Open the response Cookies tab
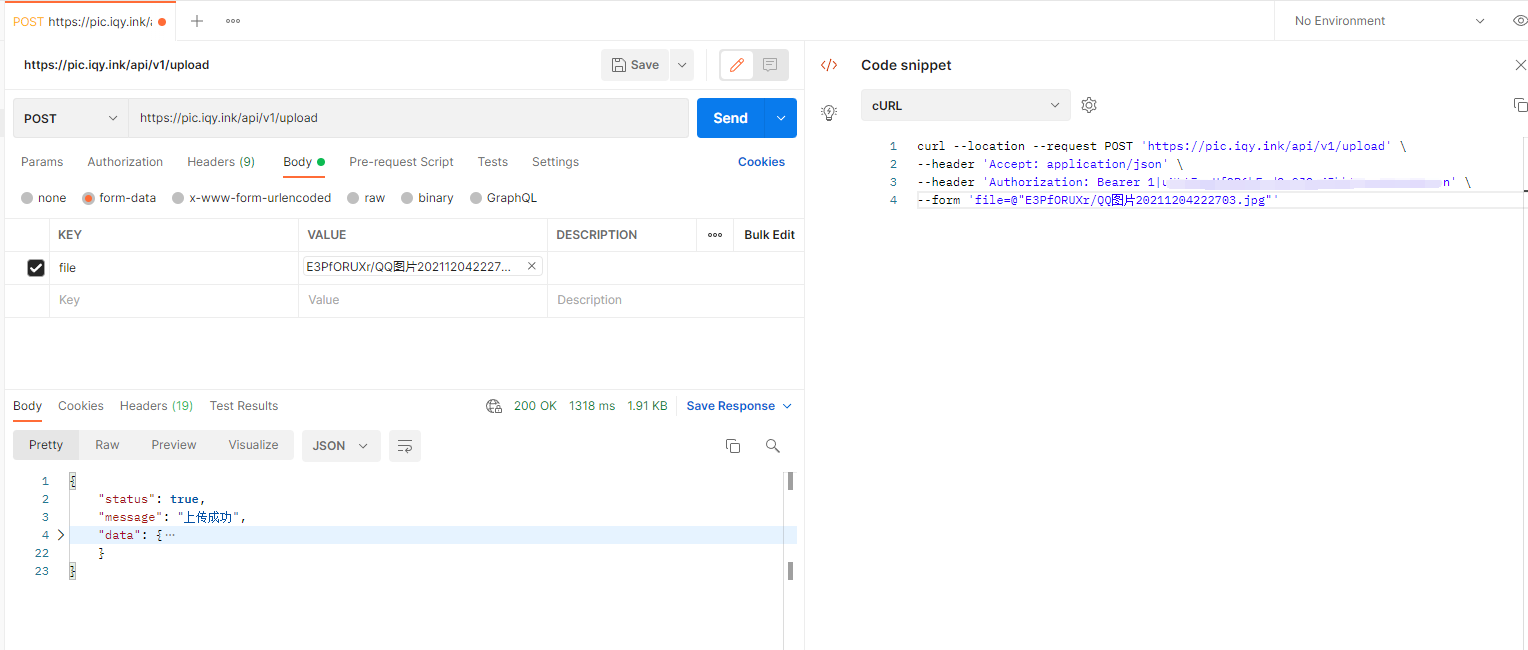This screenshot has width=1528, height=650. coord(81,406)
